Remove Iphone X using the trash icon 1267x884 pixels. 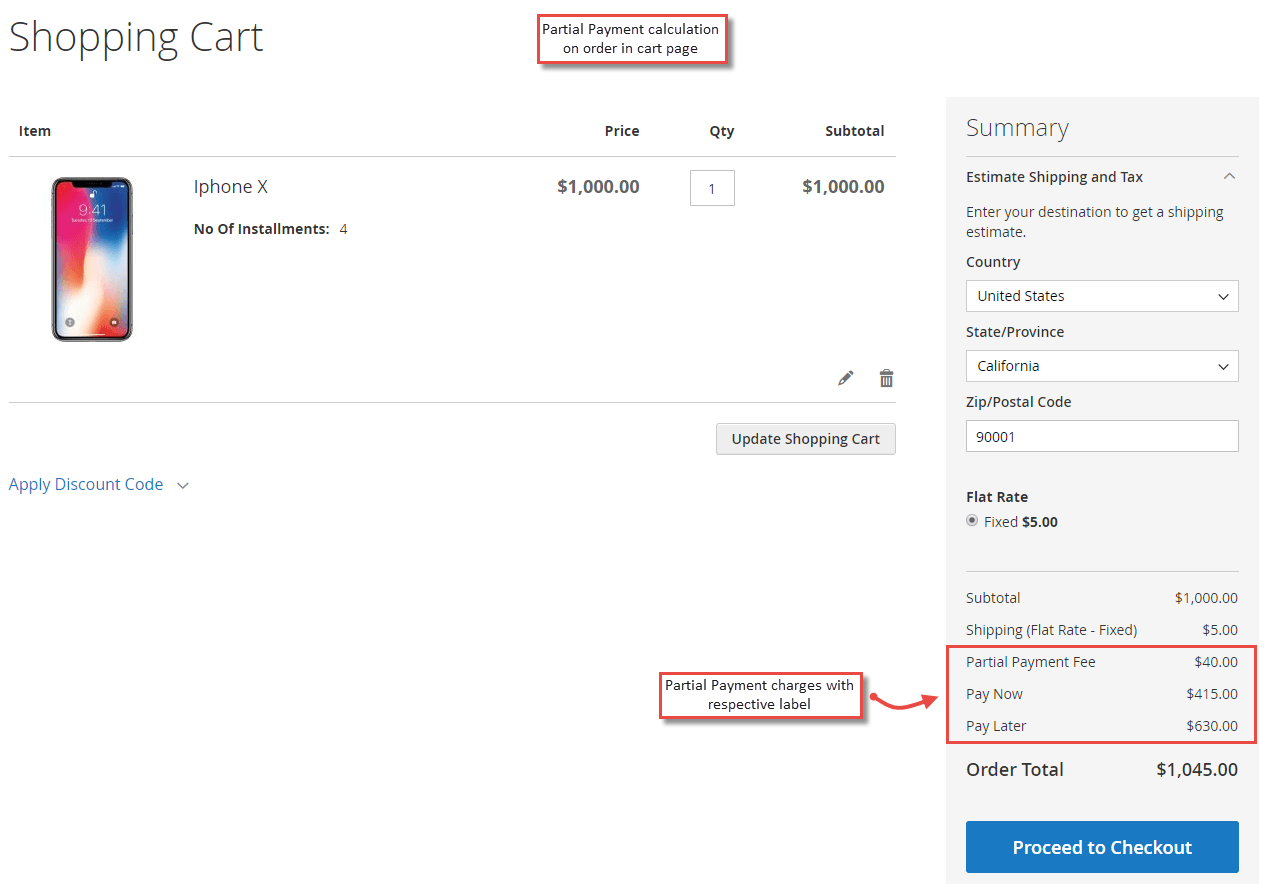tap(886, 378)
